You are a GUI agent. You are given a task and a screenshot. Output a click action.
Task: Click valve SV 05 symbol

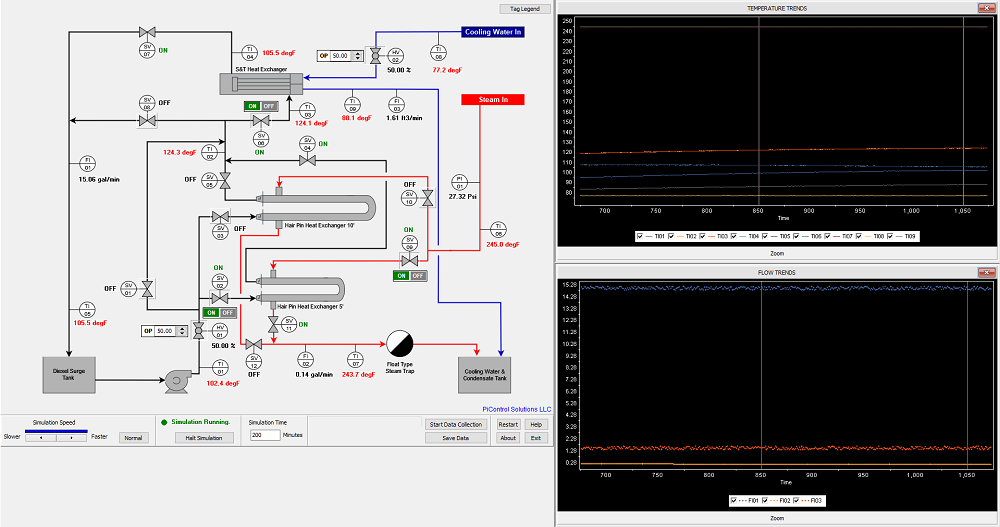click(225, 180)
